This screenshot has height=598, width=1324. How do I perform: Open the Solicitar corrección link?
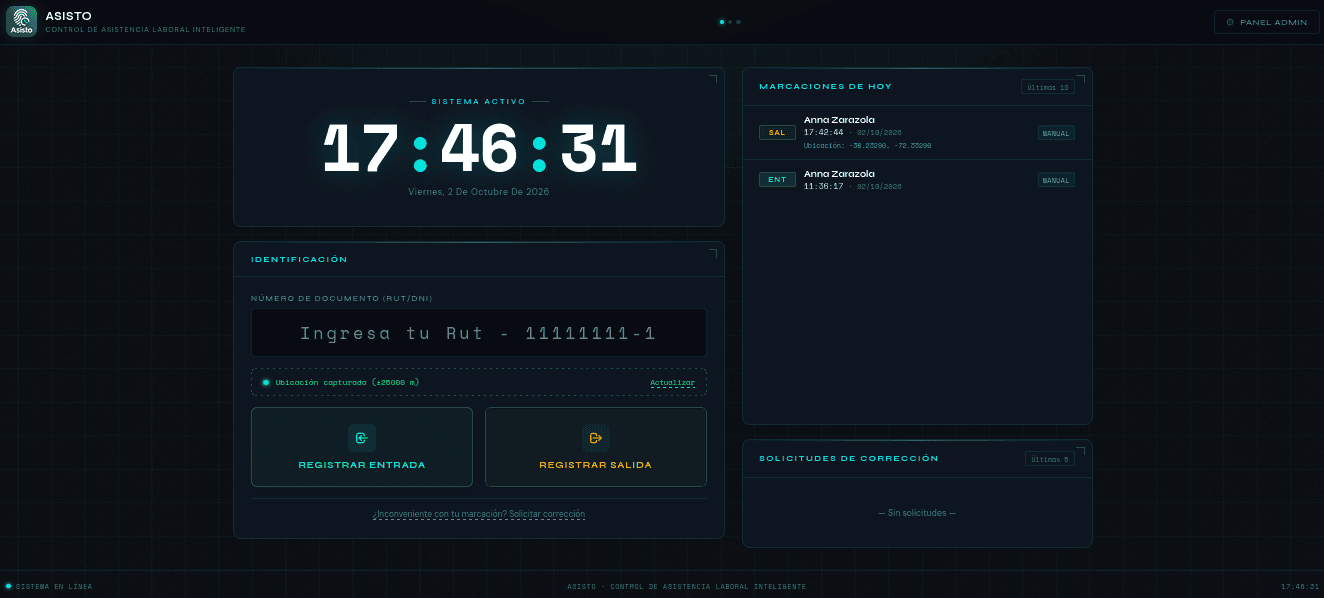[479, 514]
